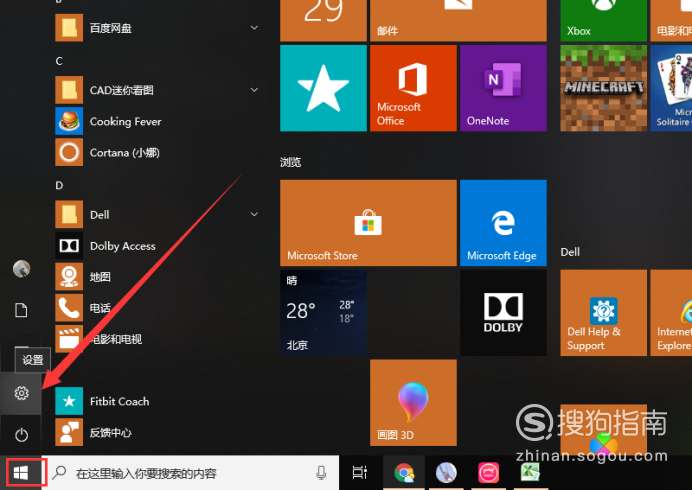Open Chrome from the taskbar
This screenshot has width=692, height=490.
click(404, 473)
